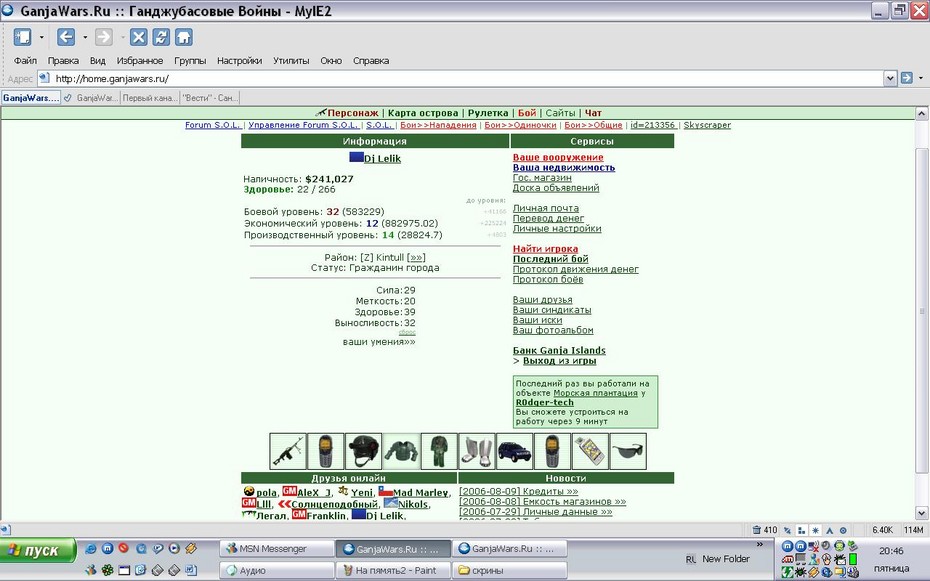The height and width of the screenshot is (581, 930).
Task: Open Forum S.O.L. link
Action: (212, 125)
